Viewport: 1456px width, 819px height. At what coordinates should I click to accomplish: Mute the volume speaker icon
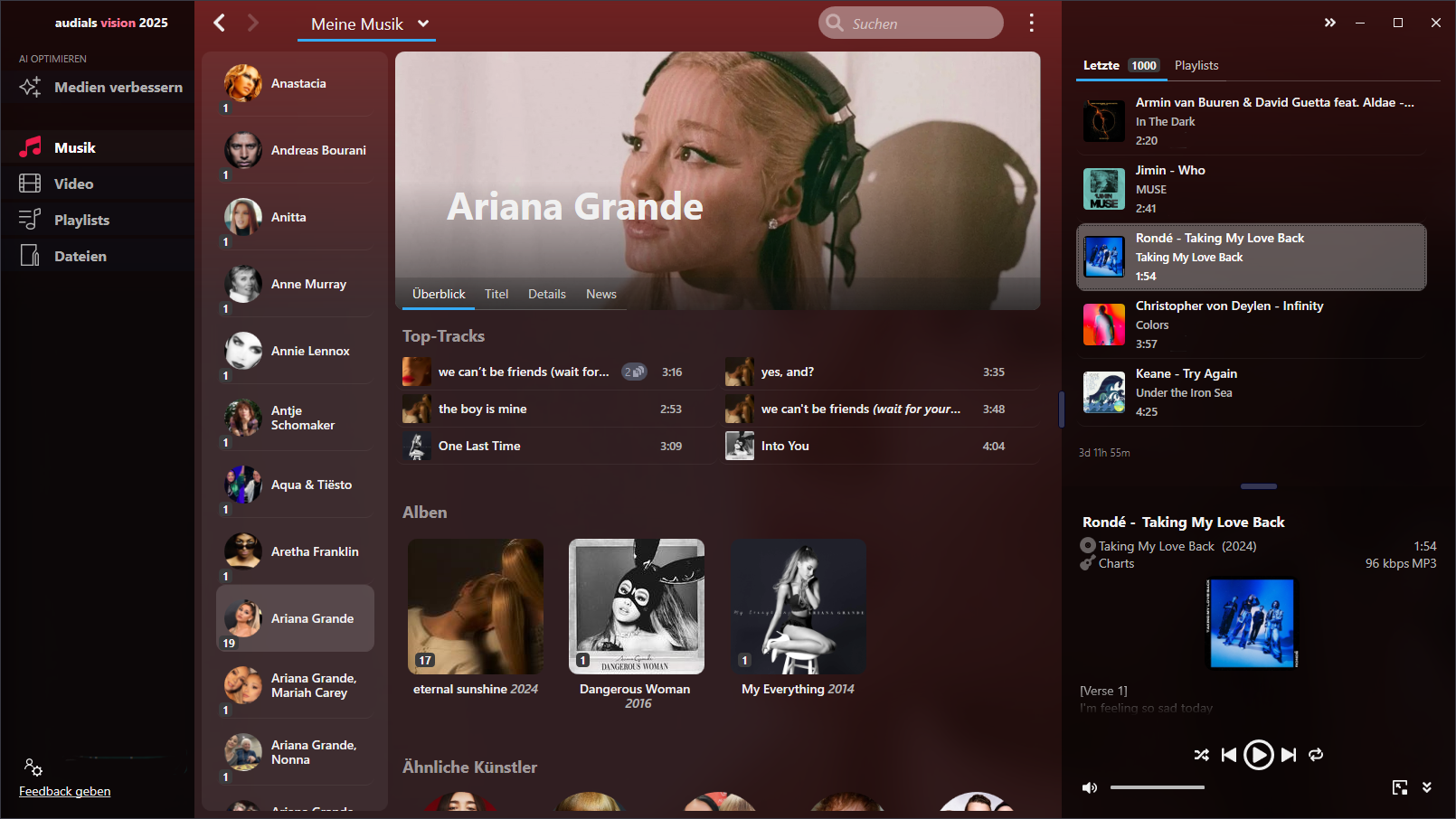click(1090, 787)
